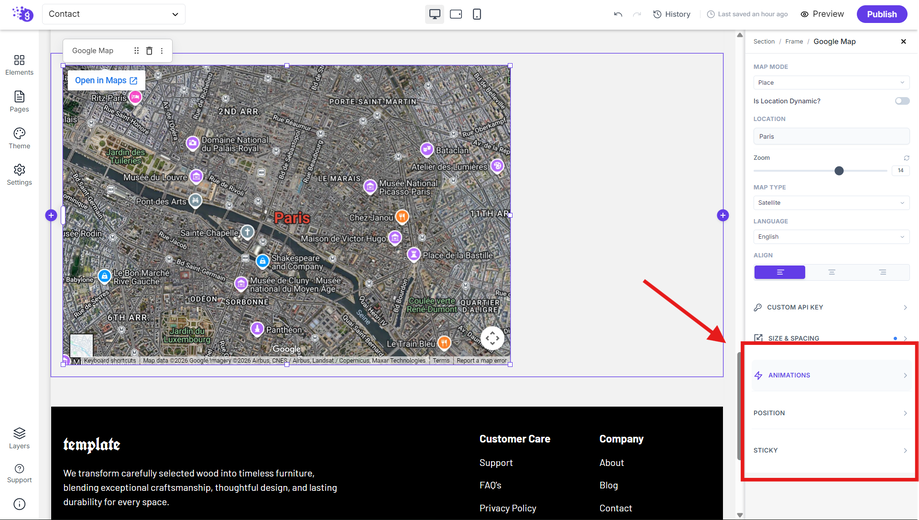Click the left plus add-element handle

[x=51, y=215]
